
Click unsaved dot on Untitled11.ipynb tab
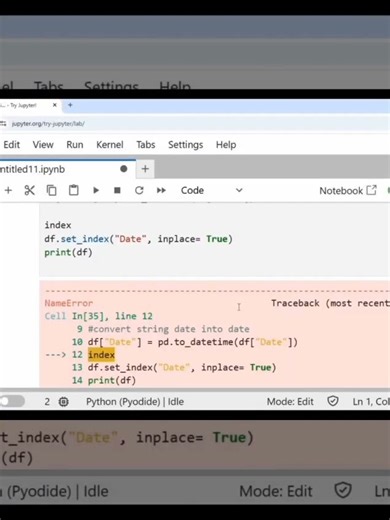pyautogui.click(x=124, y=169)
